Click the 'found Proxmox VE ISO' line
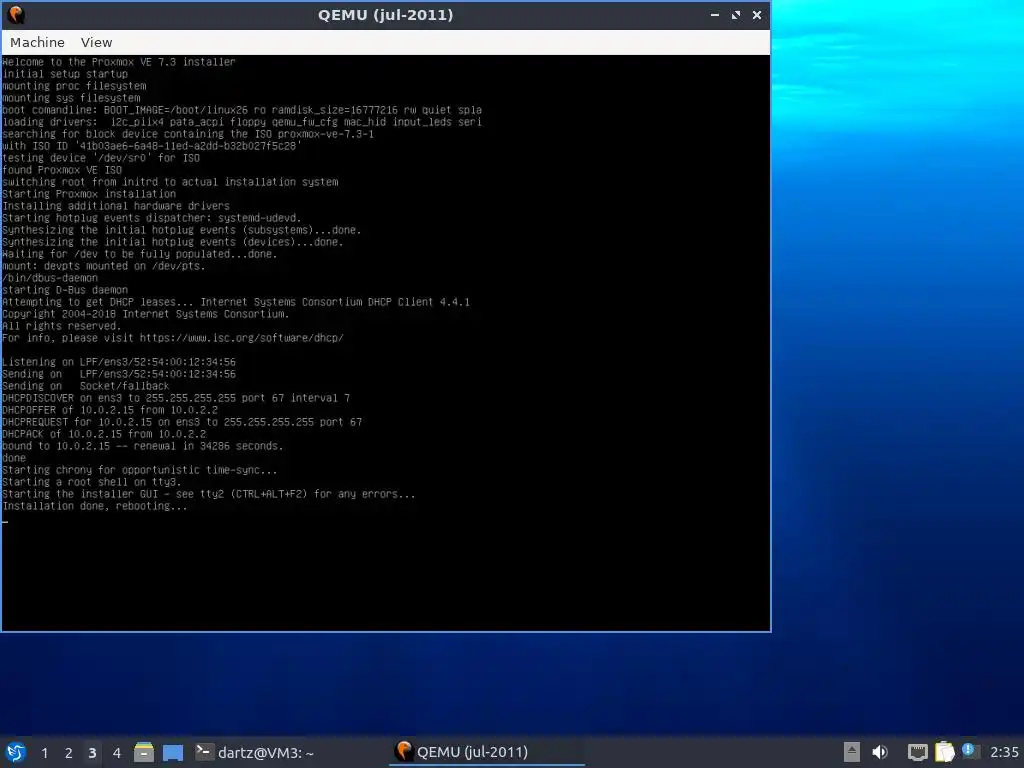 pyautogui.click(x=62, y=170)
